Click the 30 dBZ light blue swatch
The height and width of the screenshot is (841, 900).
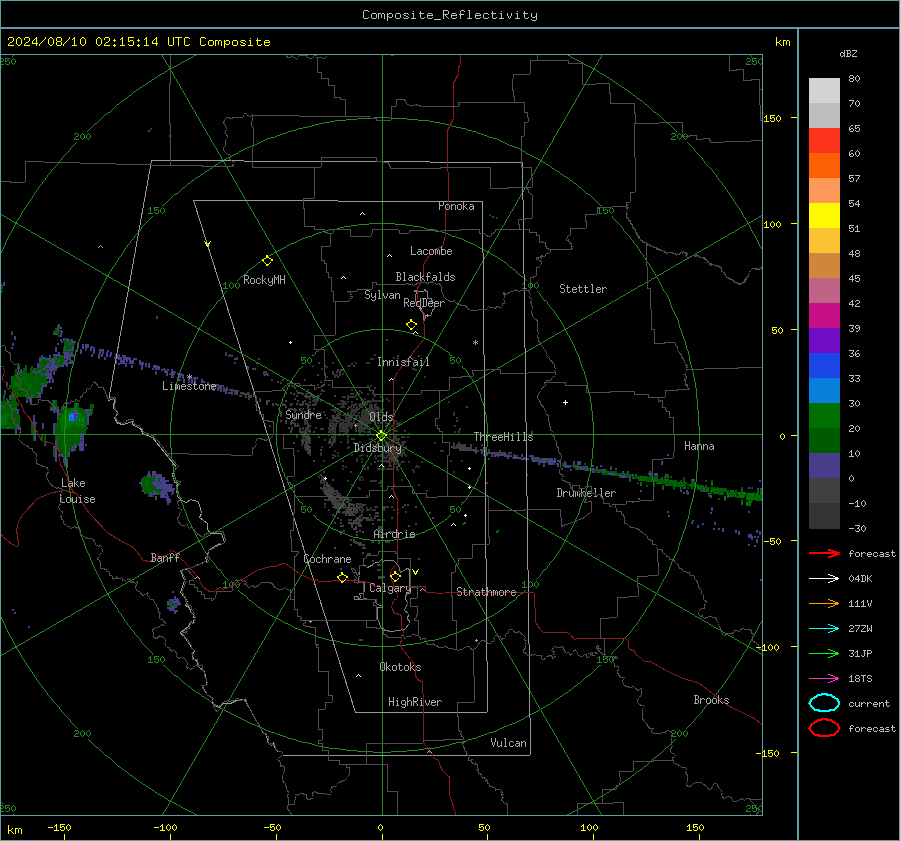pos(824,390)
